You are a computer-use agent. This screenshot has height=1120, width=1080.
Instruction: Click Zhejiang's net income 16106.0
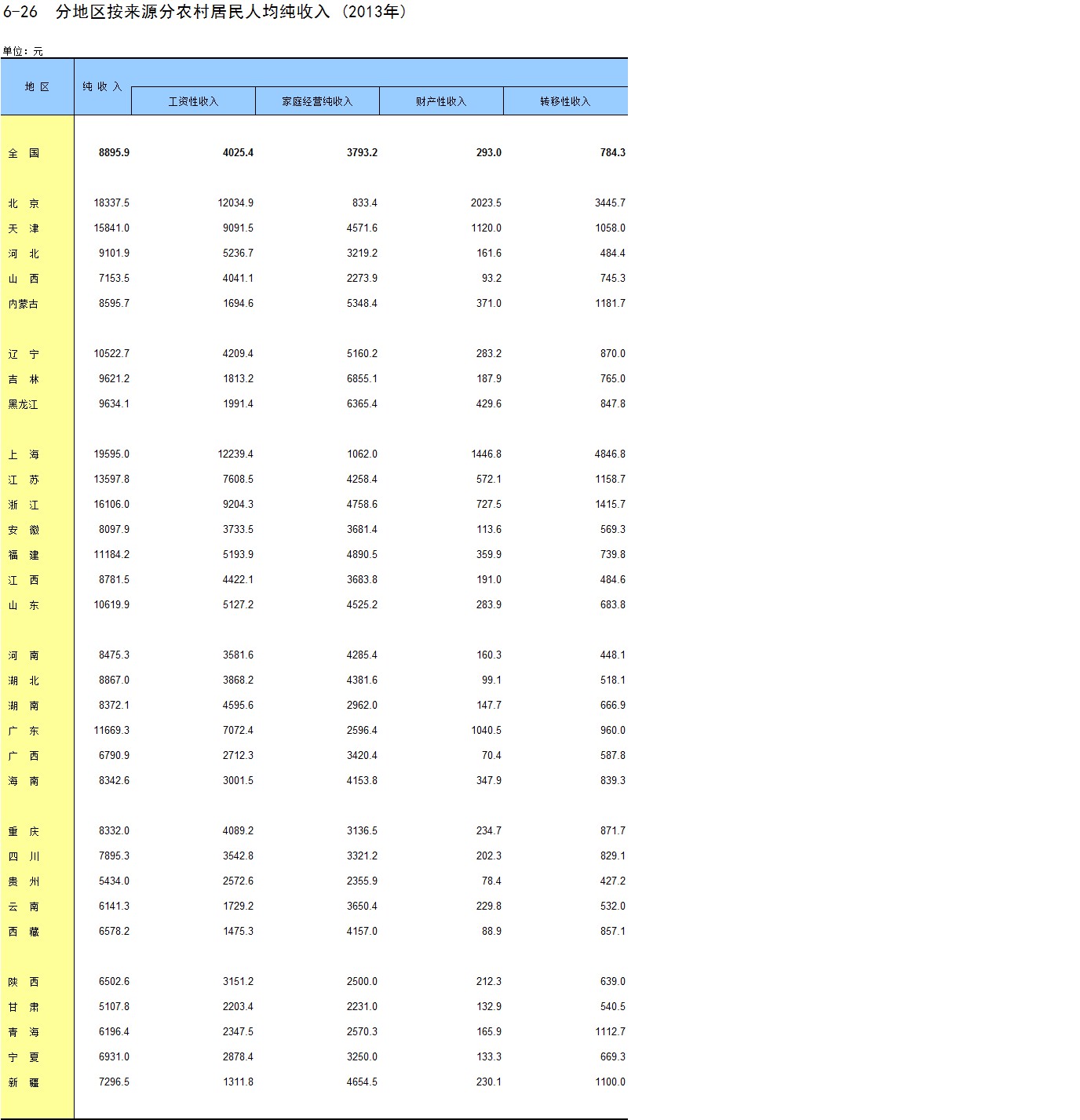coord(111,505)
